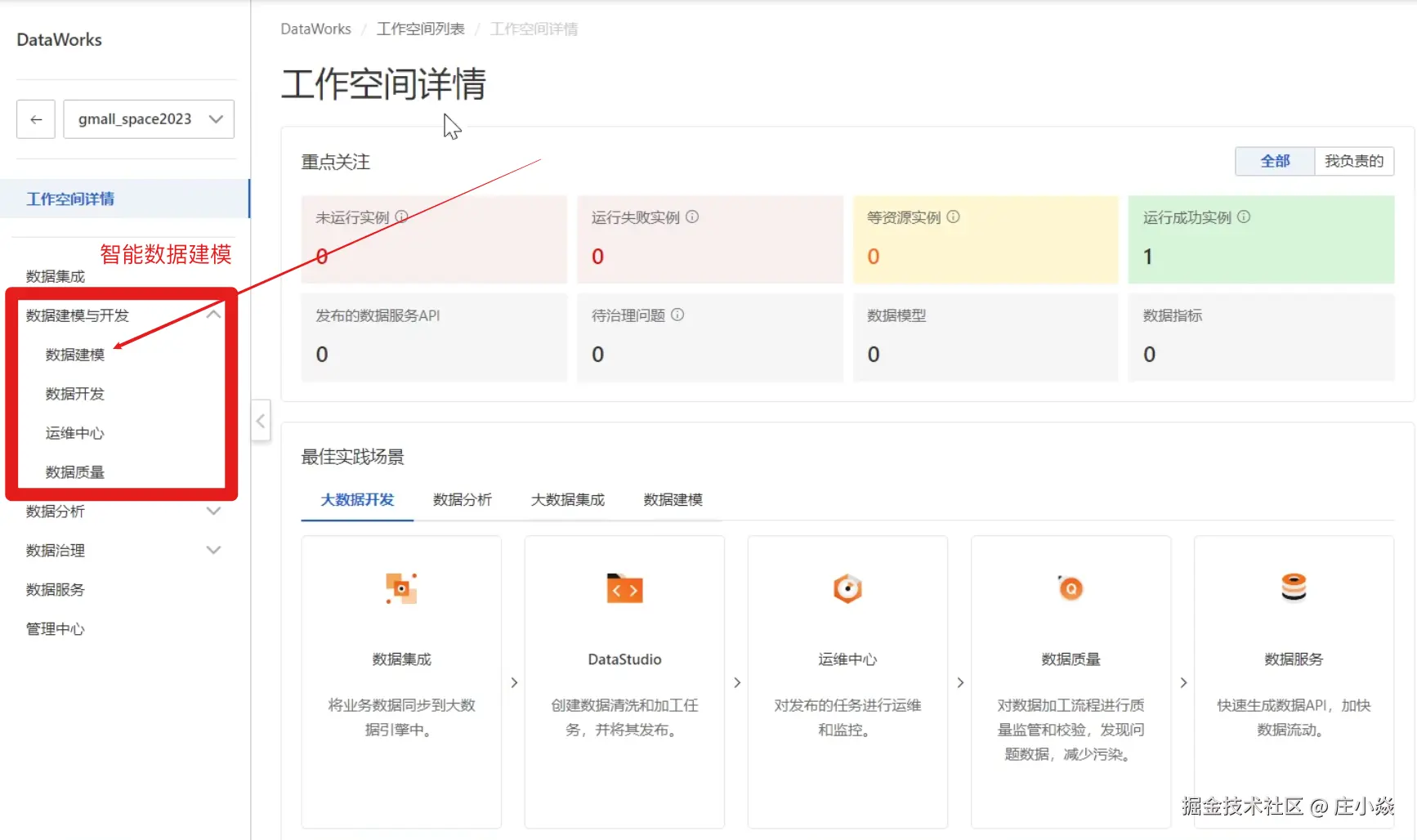Click the 数据服务 card icon
1417x840 pixels.
tap(1294, 587)
